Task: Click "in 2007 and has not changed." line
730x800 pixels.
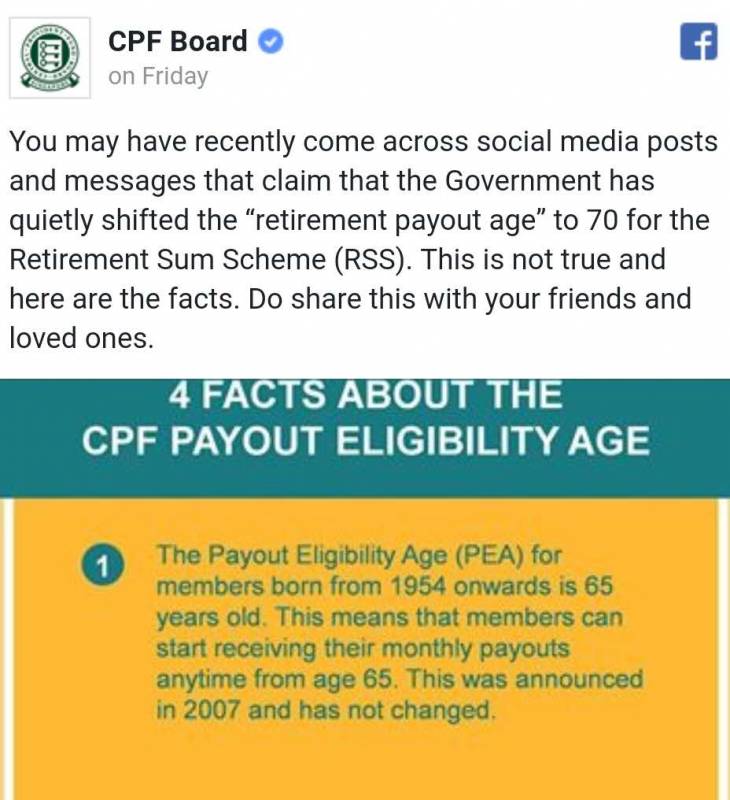Action: point(325,711)
